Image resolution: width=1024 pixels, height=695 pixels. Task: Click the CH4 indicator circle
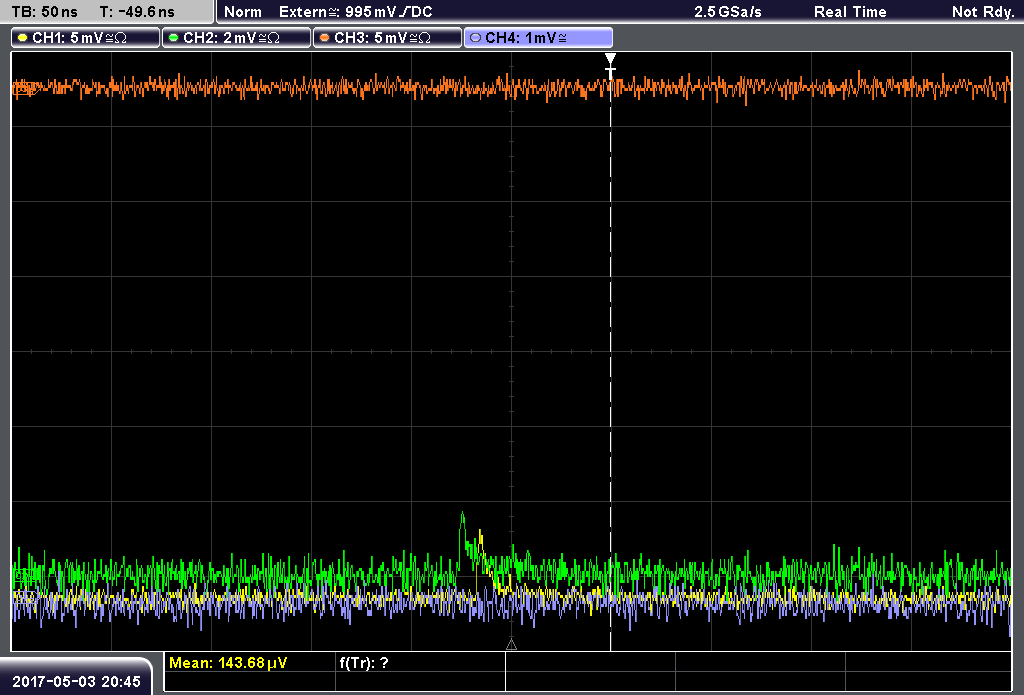coord(475,38)
